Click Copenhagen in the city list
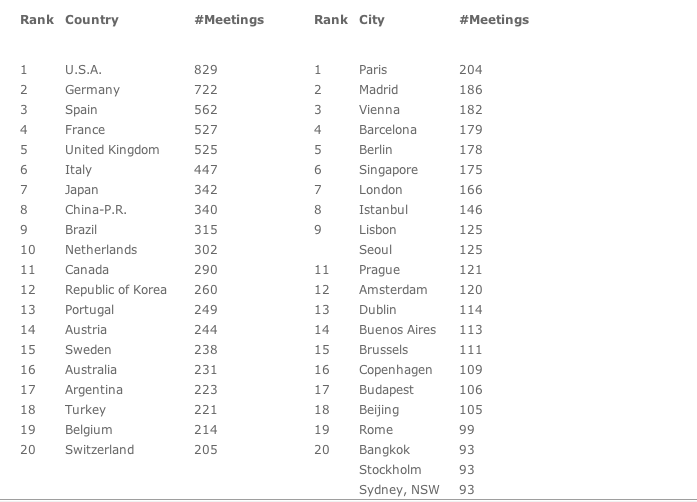The width and height of the screenshot is (697, 502). (x=396, y=370)
